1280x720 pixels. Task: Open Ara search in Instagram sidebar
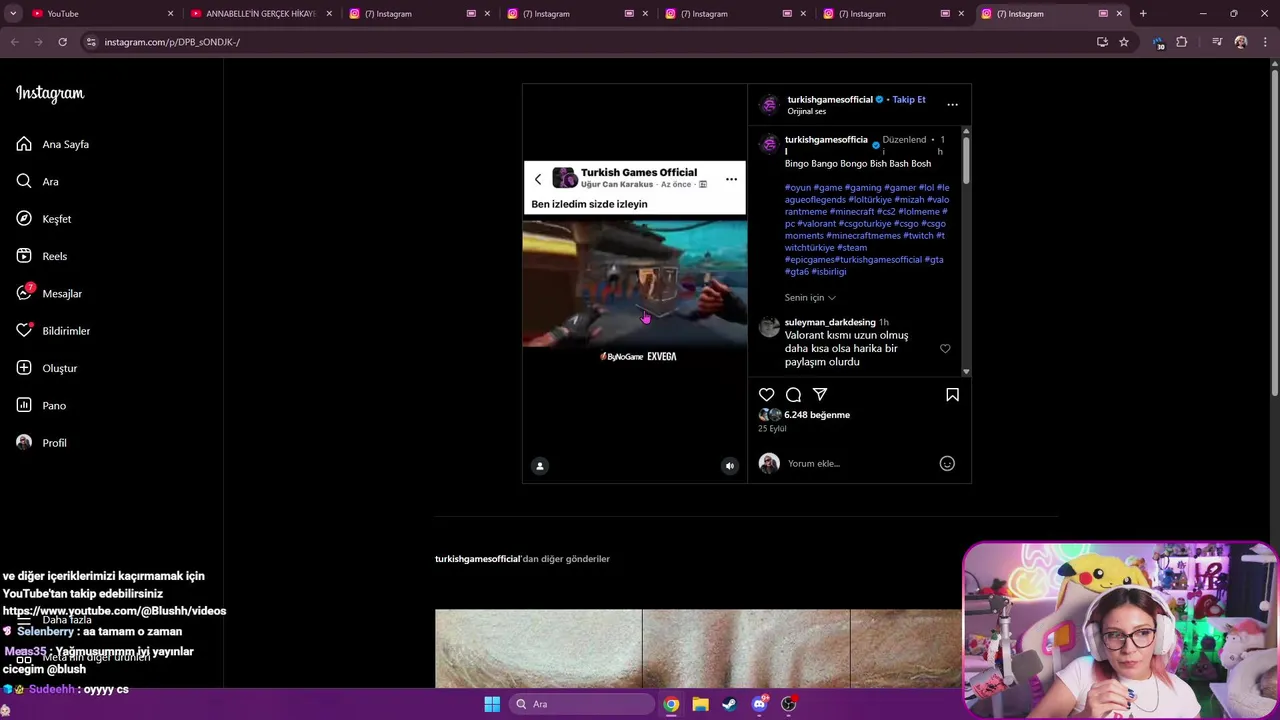click(38, 181)
